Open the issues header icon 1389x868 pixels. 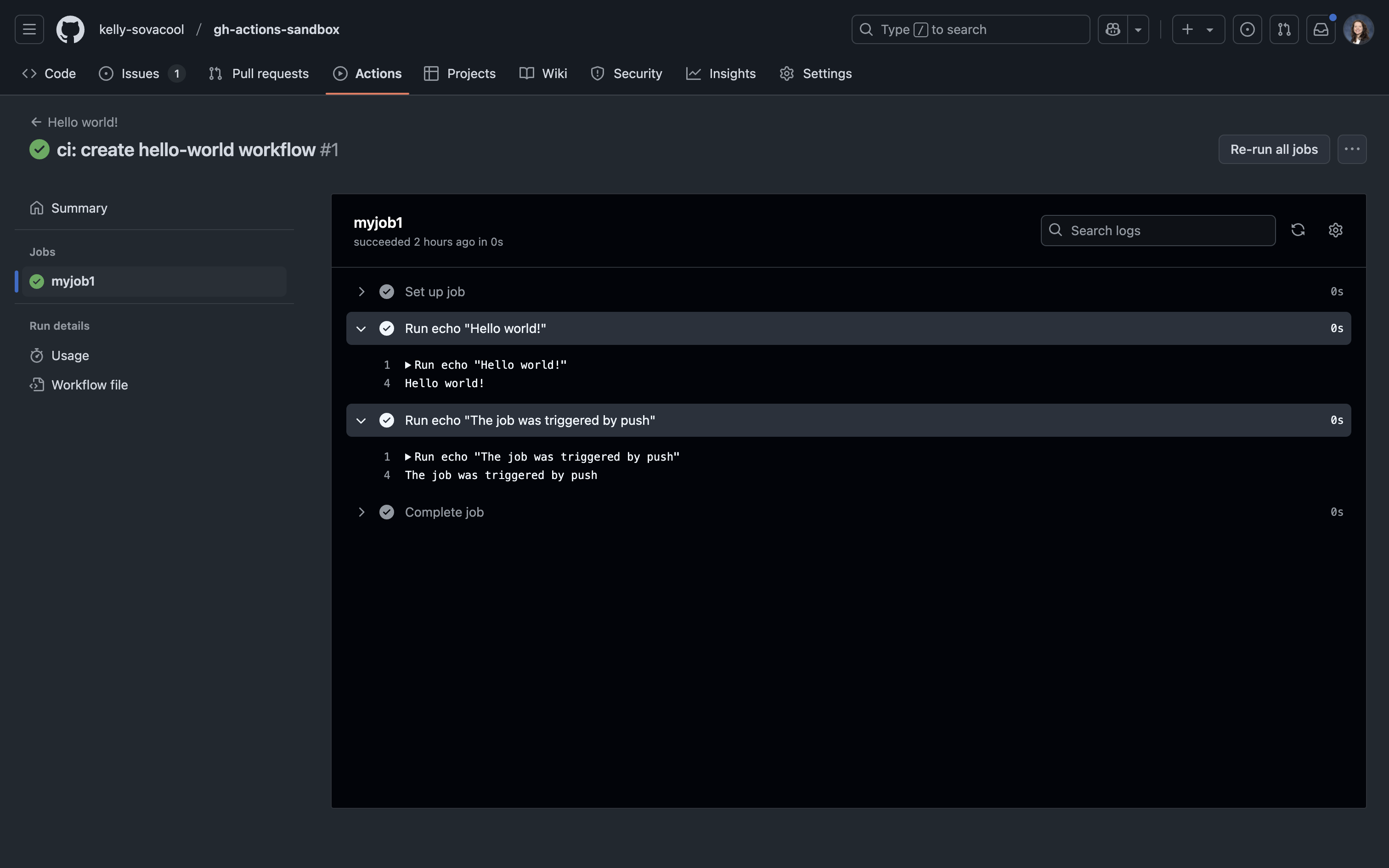click(x=1247, y=29)
